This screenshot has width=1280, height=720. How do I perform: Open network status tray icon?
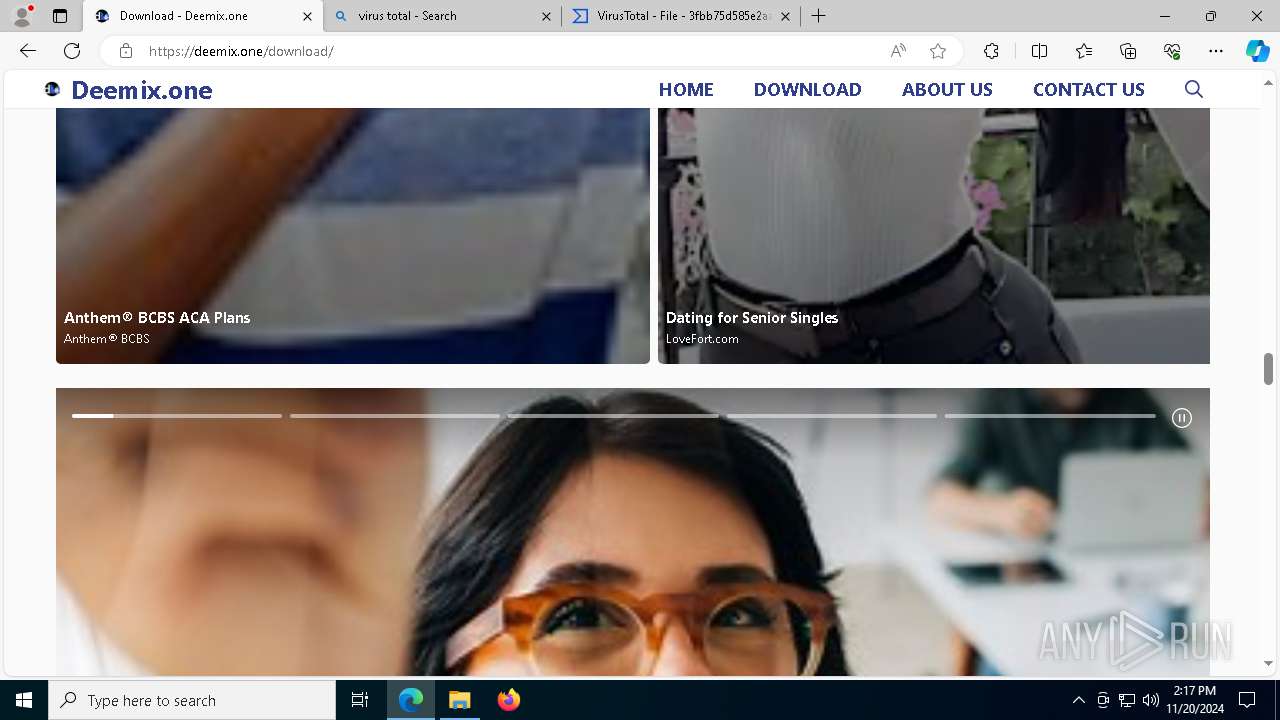tap(1127, 700)
